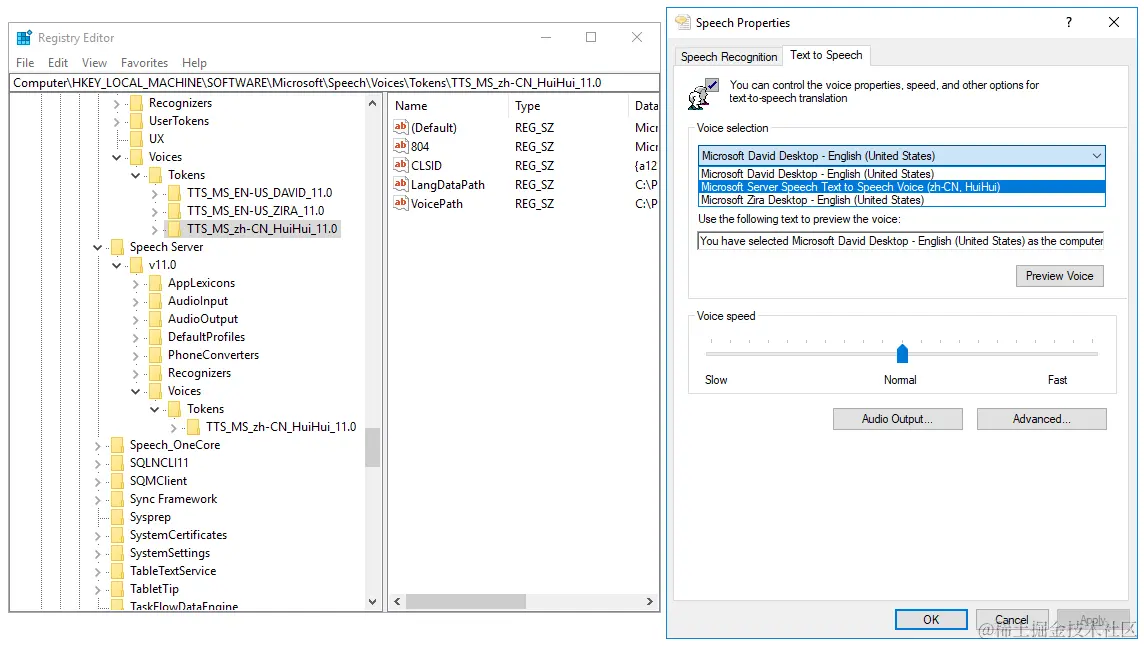Expand the Speech_OneCore key
Screen dimensions: 1144x646
pyautogui.click(x=98, y=445)
